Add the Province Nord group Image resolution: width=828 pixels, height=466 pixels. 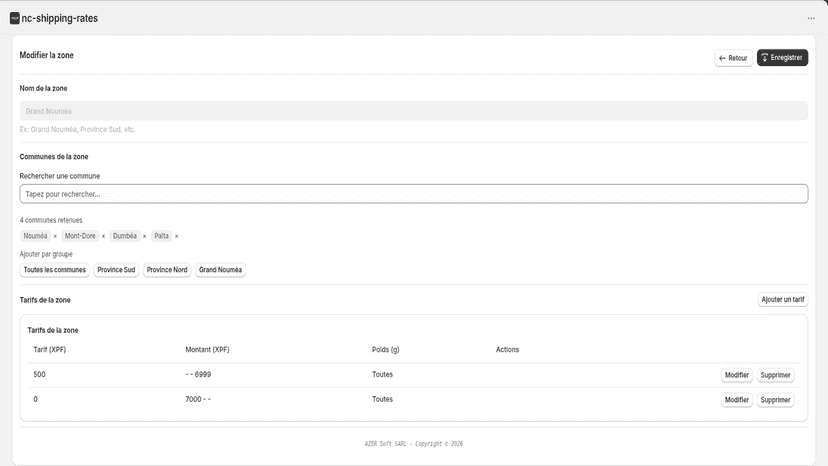pyautogui.click(x=167, y=270)
